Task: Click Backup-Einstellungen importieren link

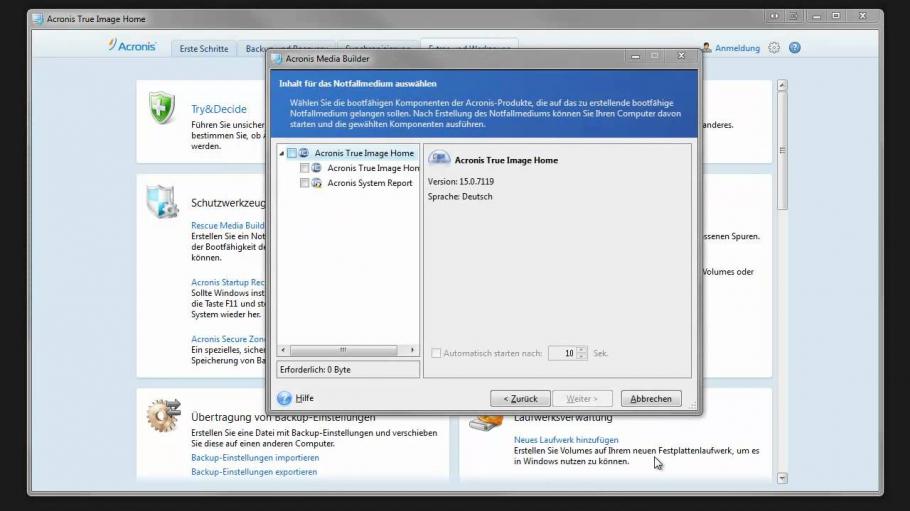Action: click(255, 458)
